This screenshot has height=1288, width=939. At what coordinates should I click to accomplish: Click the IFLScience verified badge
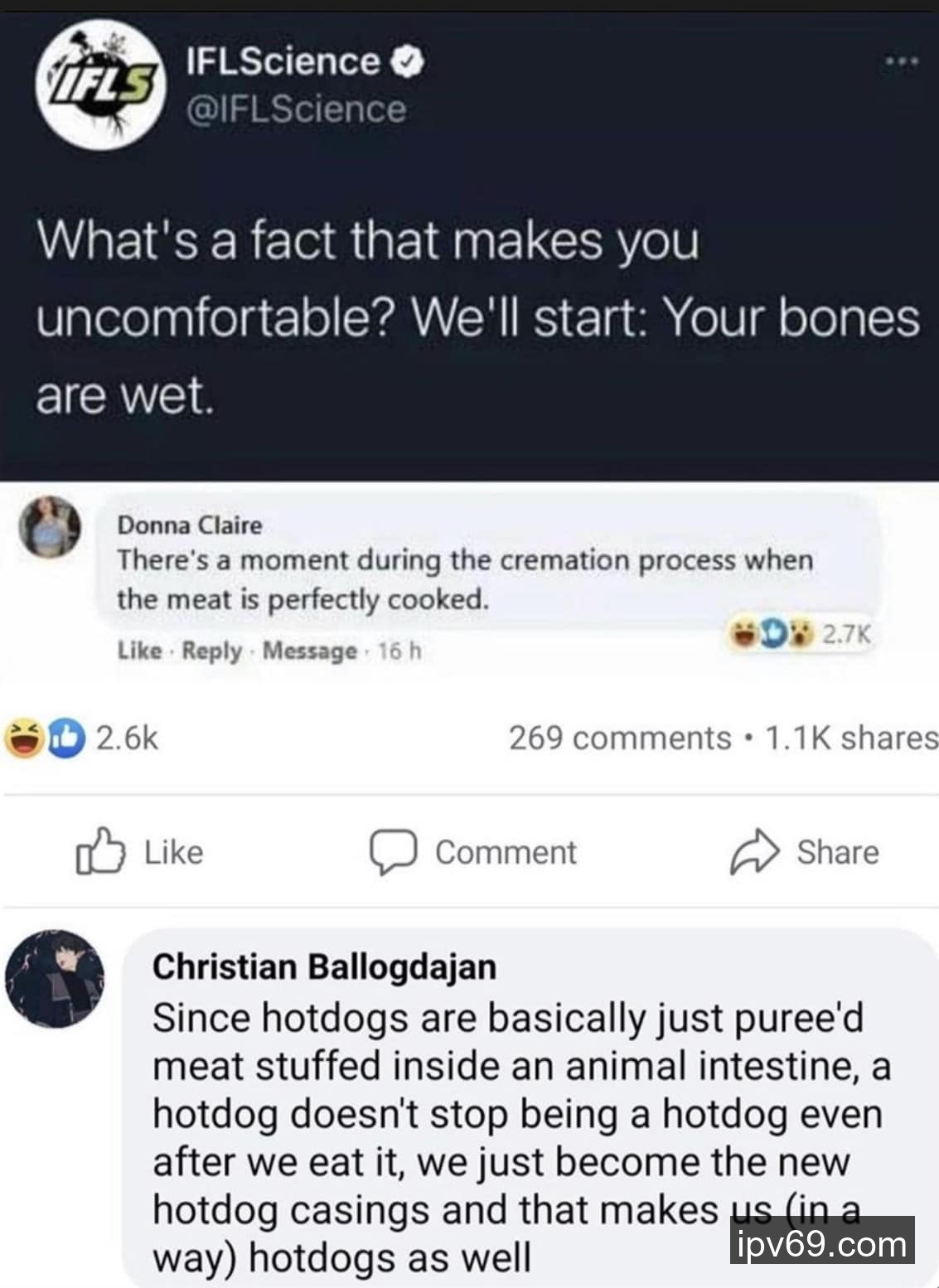coord(409,62)
